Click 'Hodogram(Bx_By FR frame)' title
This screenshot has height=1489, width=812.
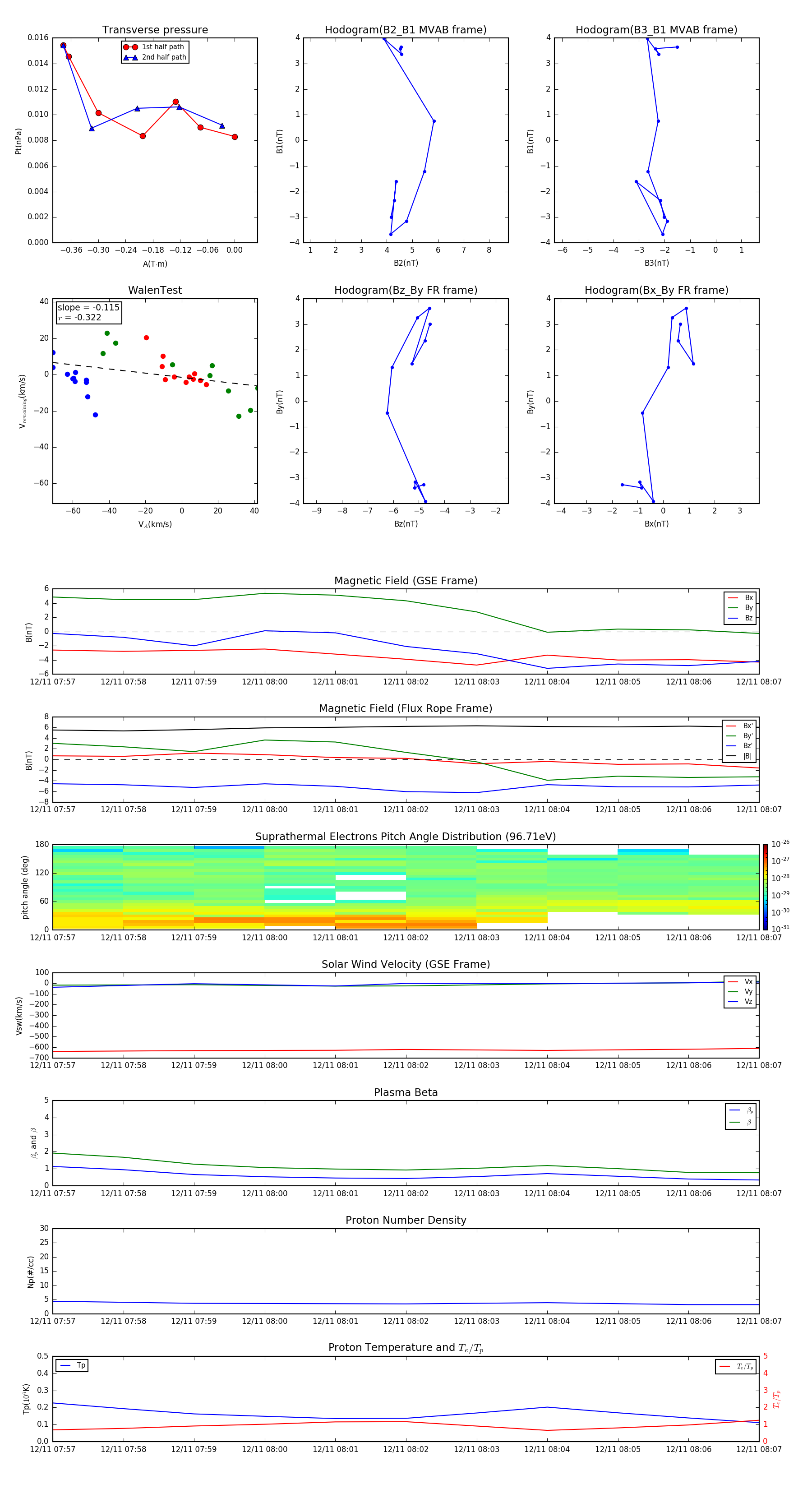[x=656, y=290]
